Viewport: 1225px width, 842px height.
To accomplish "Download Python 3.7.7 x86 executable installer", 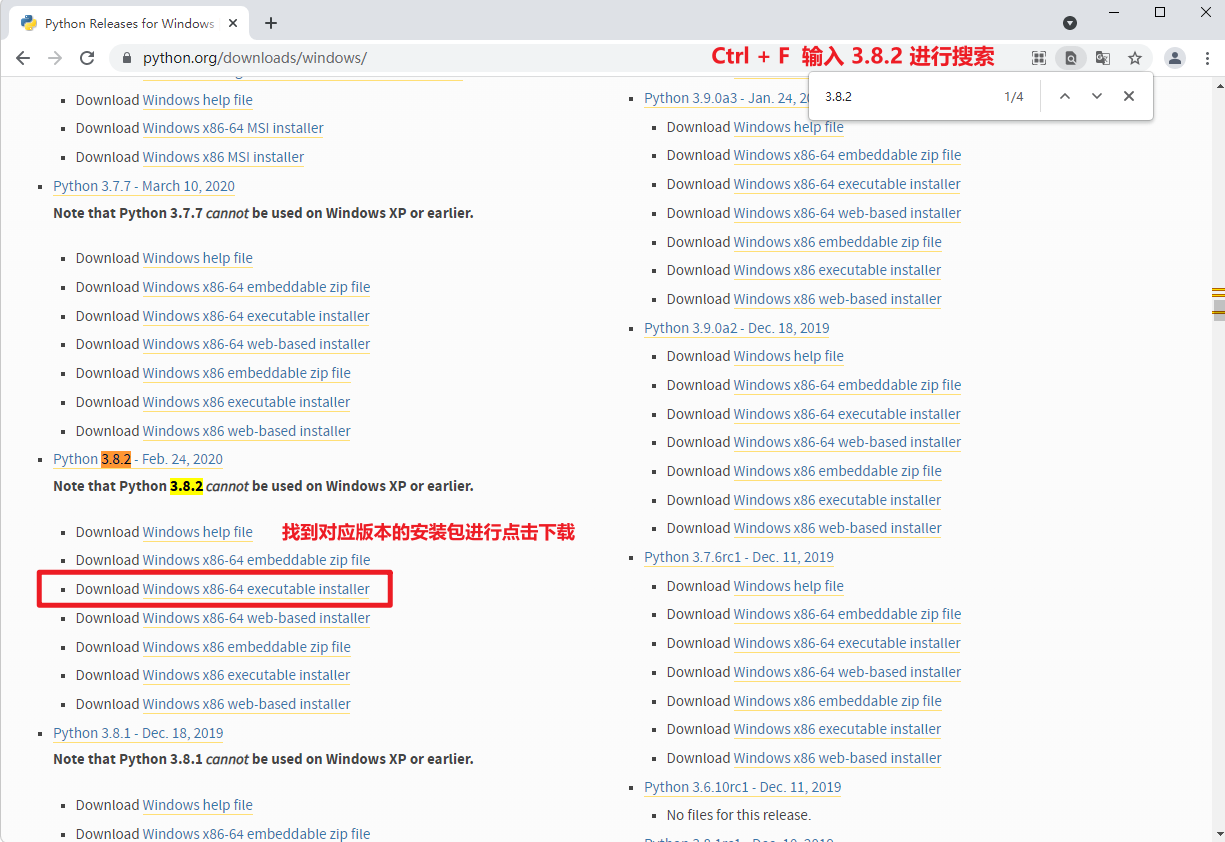I will [x=246, y=402].
